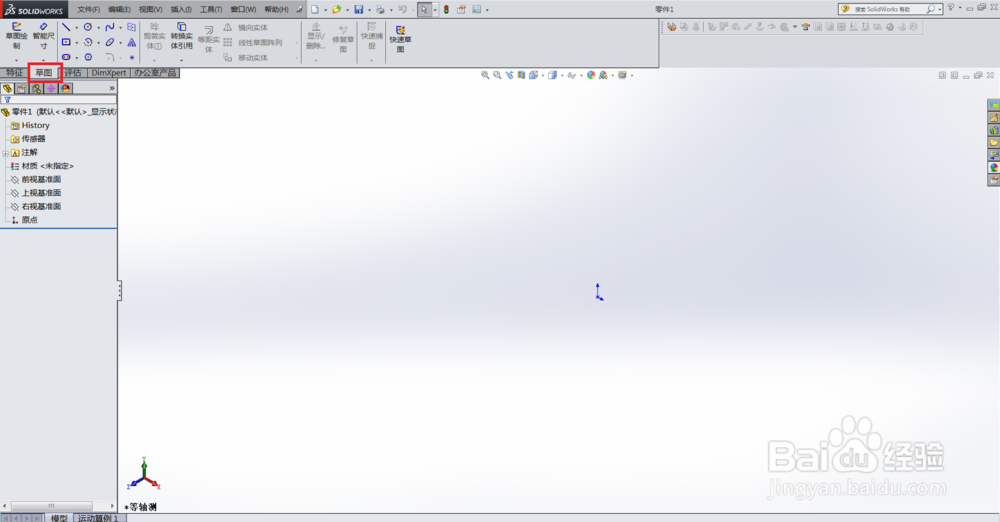
Task: Activate Zoom to Area in view toolbar
Action: [497, 75]
